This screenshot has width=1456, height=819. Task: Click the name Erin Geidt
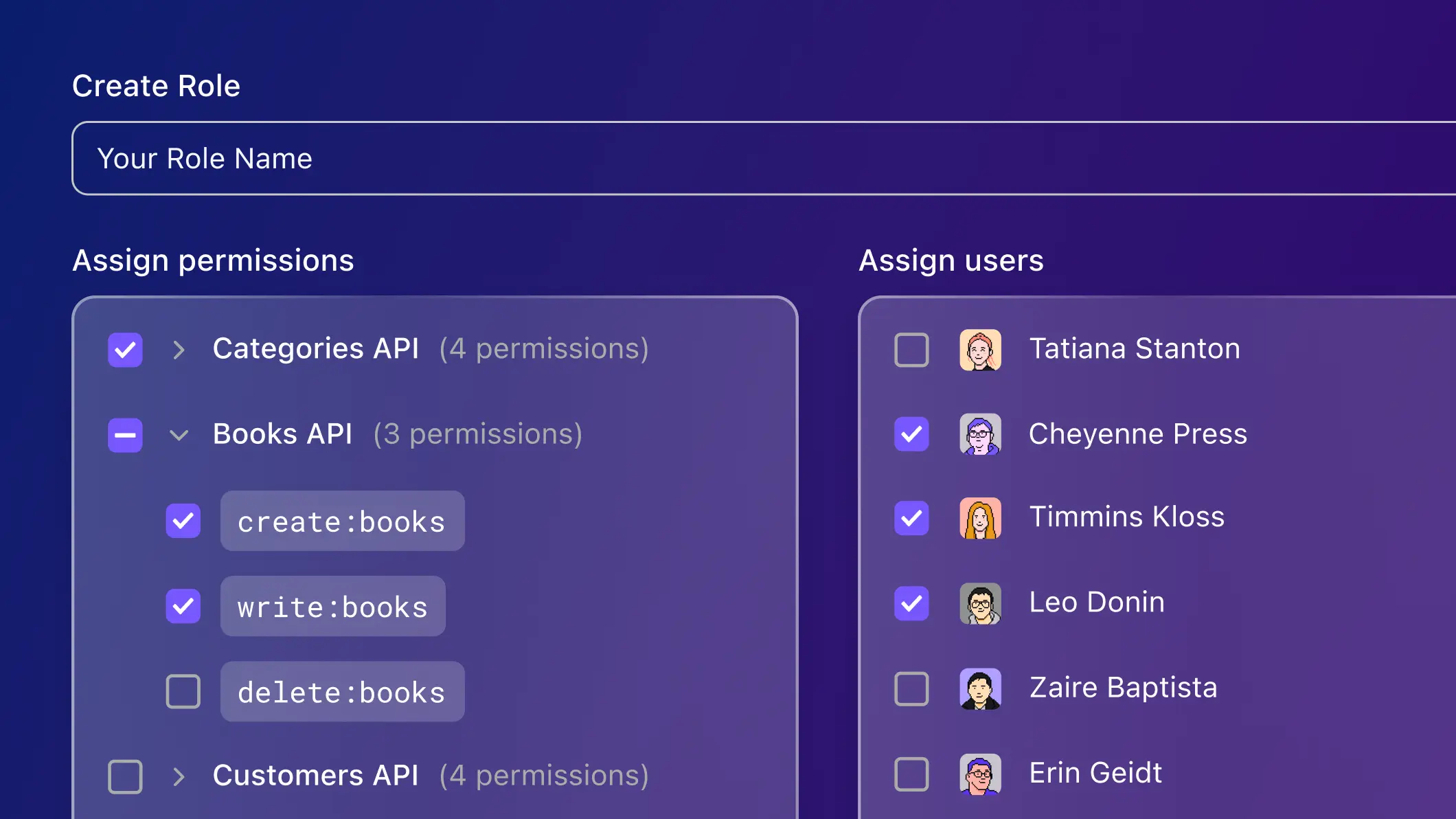pos(1095,772)
